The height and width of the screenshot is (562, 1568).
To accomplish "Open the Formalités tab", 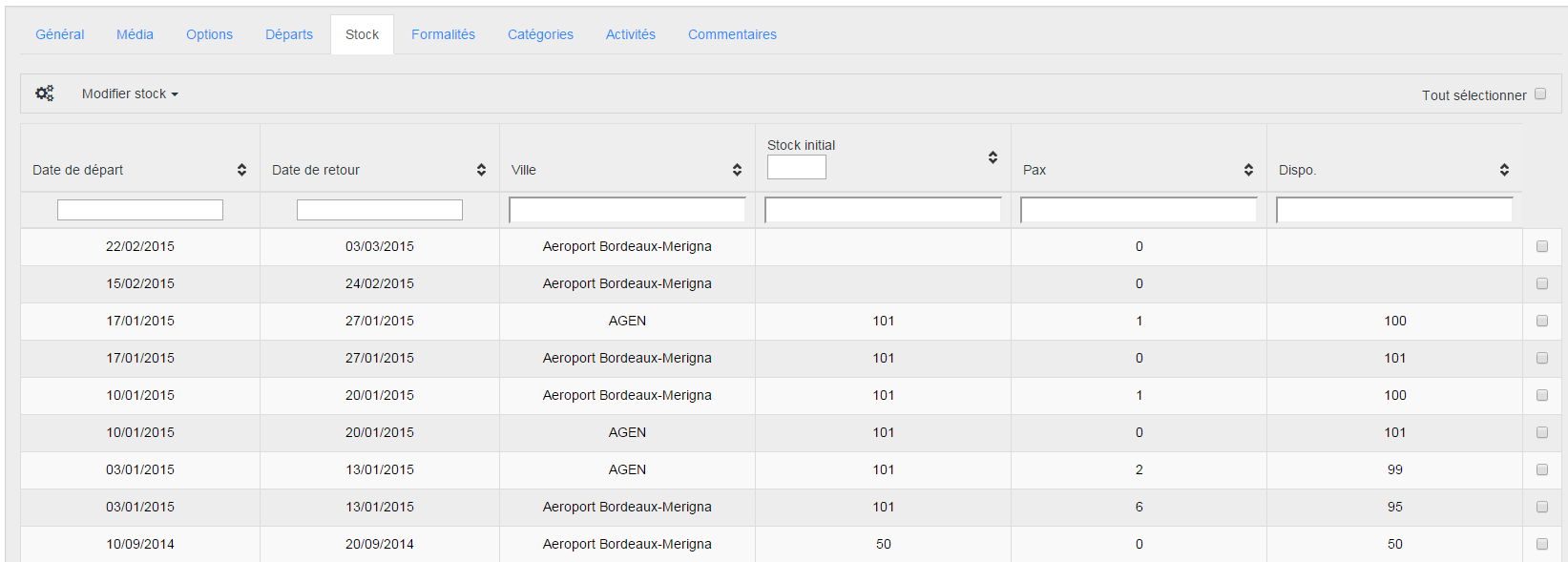I will pyautogui.click(x=443, y=34).
